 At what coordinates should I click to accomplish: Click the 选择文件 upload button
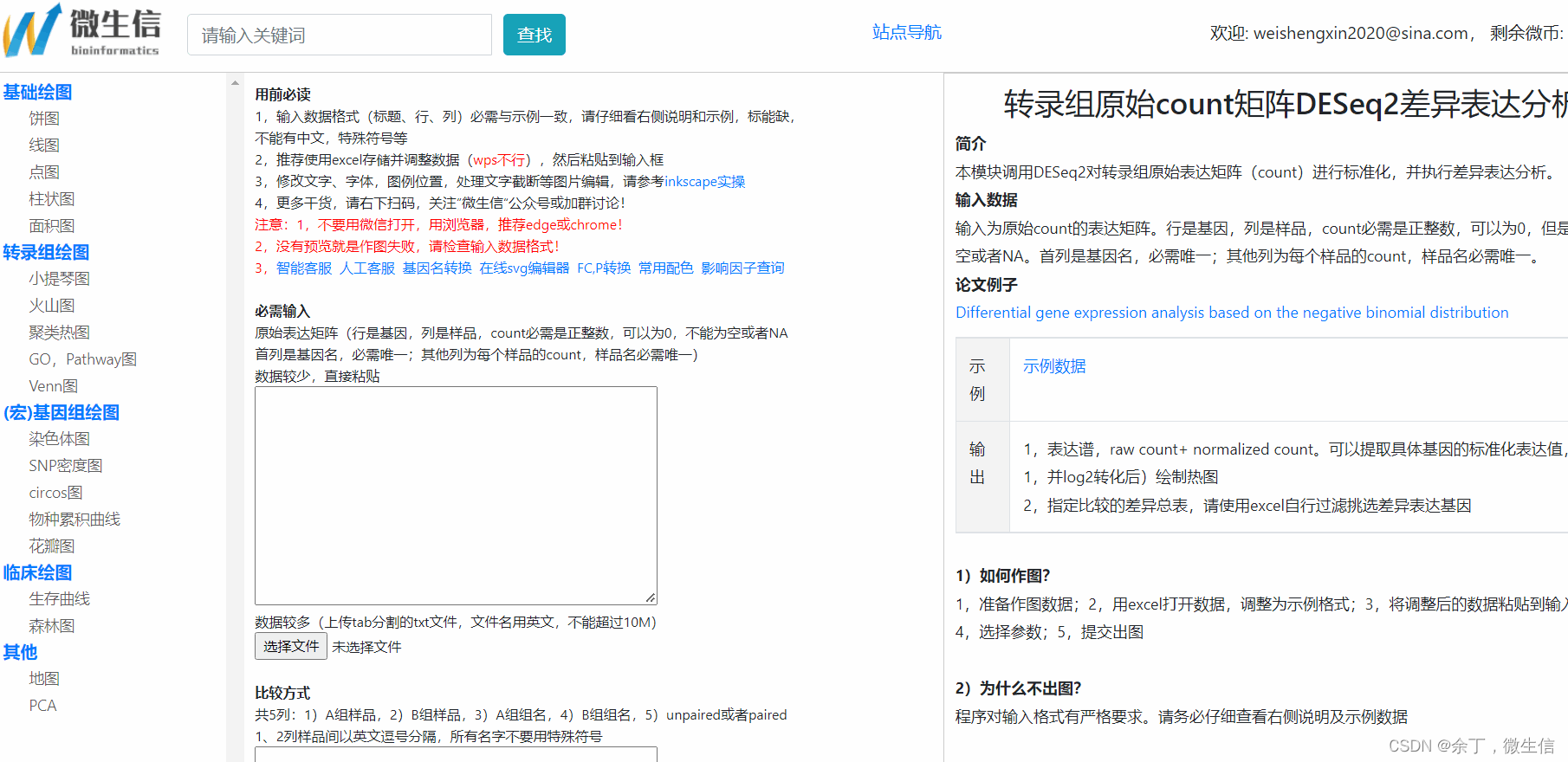pyautogui.click(x=291, y=646)
